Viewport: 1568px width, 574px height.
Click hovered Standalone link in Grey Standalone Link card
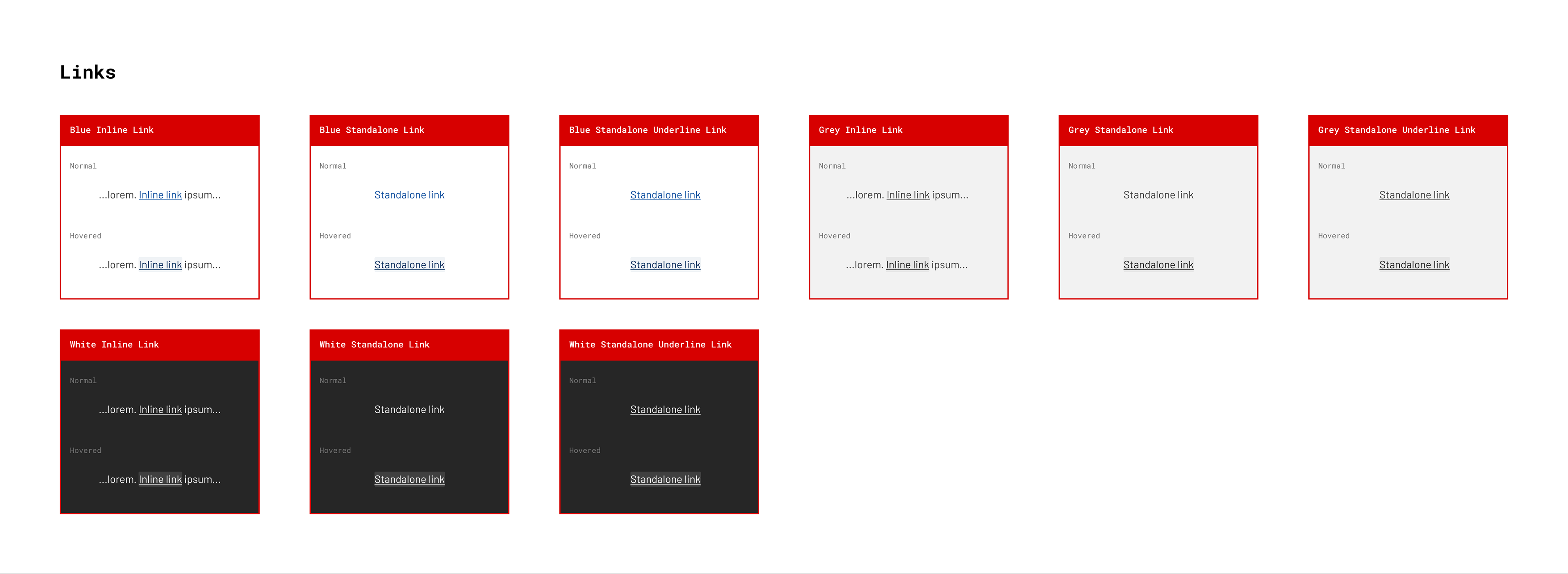(x=1158, y=265)
